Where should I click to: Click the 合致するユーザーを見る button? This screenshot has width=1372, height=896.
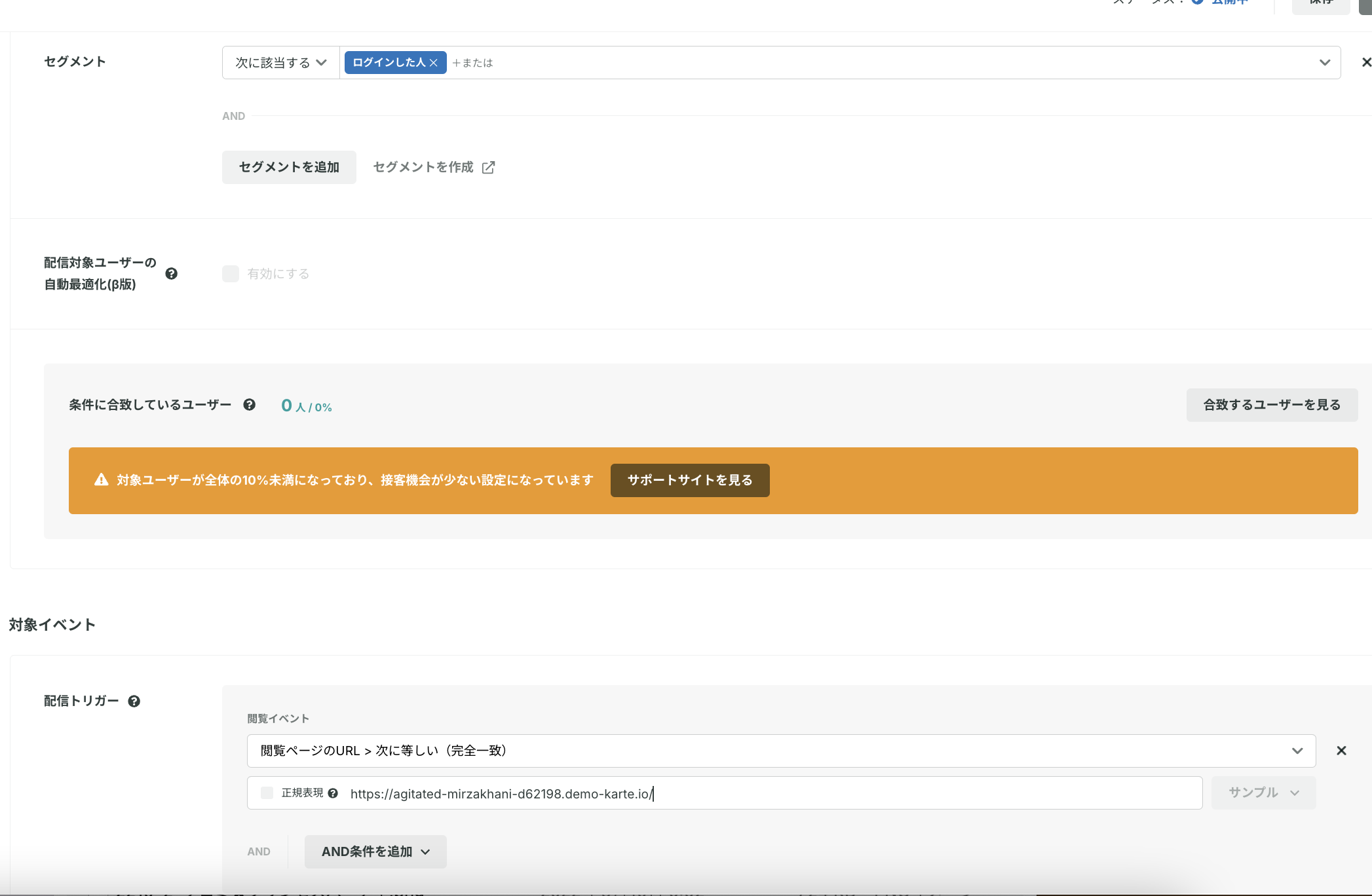pyautogui.click(x=1272, y=405)
